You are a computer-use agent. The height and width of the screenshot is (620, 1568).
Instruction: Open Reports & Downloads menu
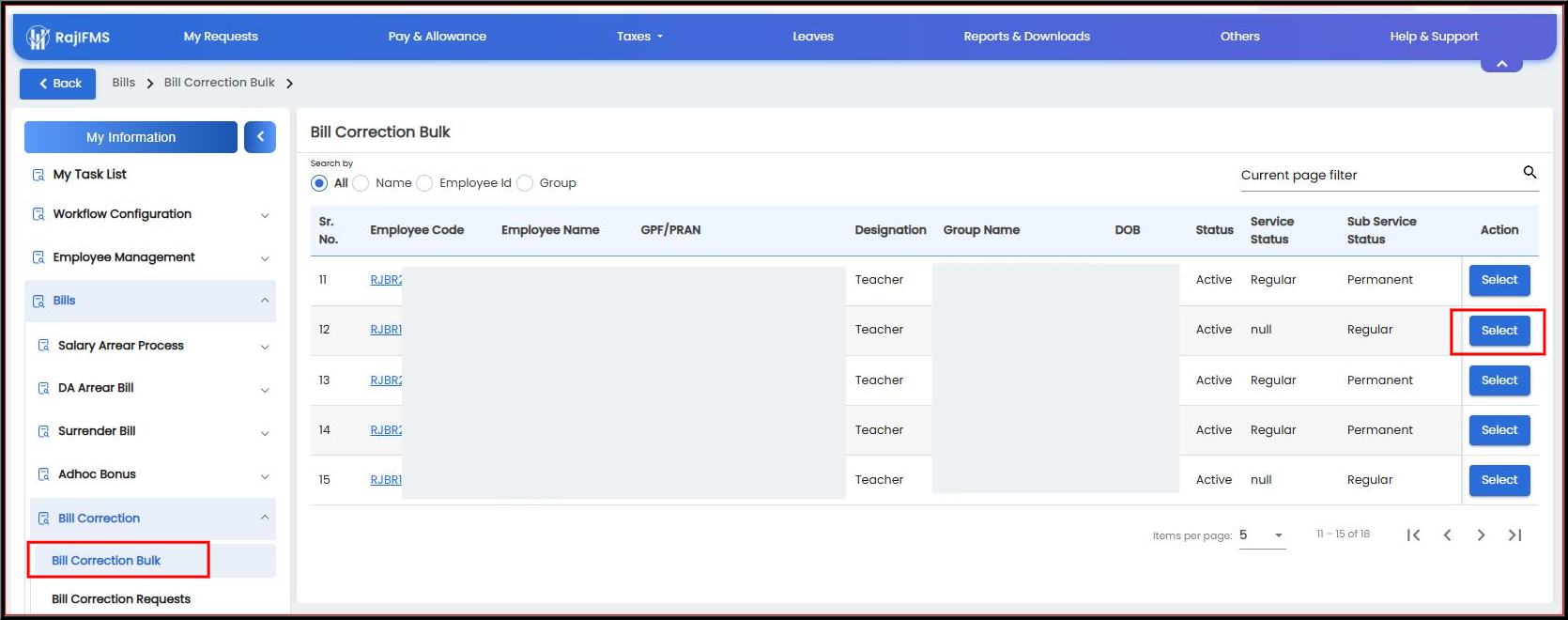(1027, 37)
